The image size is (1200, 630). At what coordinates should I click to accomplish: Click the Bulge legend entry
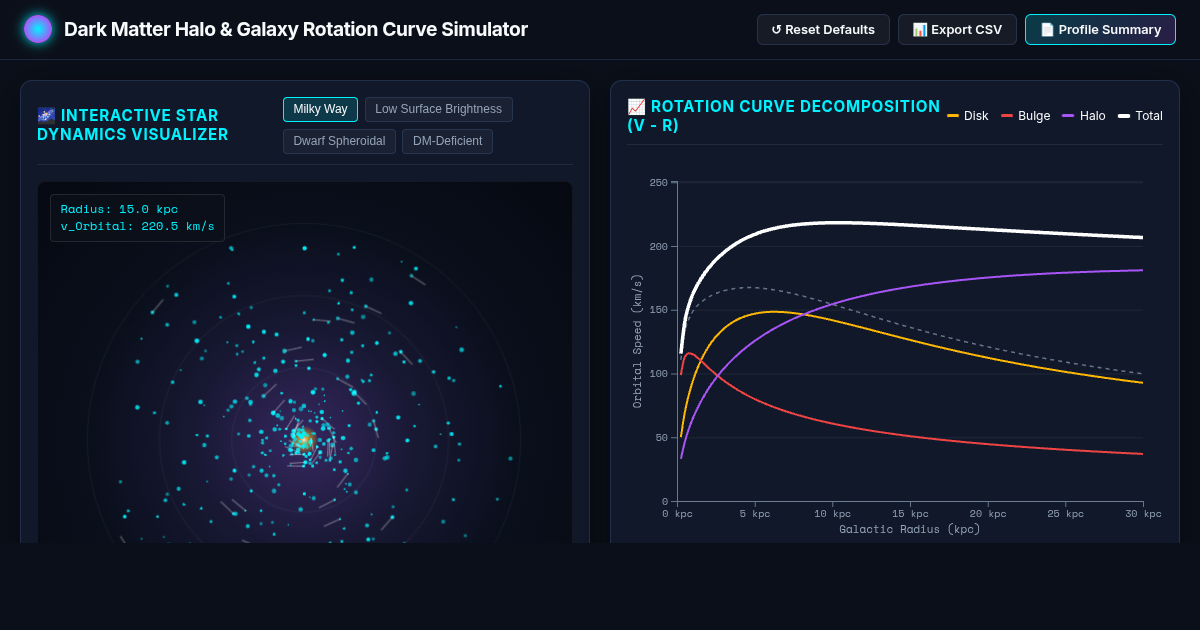coord(1025,116)
